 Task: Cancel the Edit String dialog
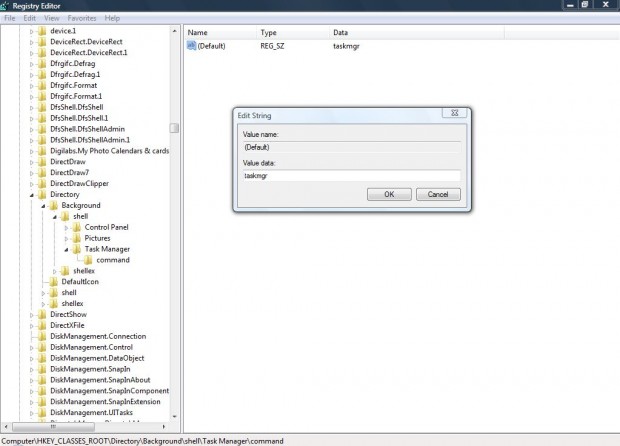(x=438, y=194)
